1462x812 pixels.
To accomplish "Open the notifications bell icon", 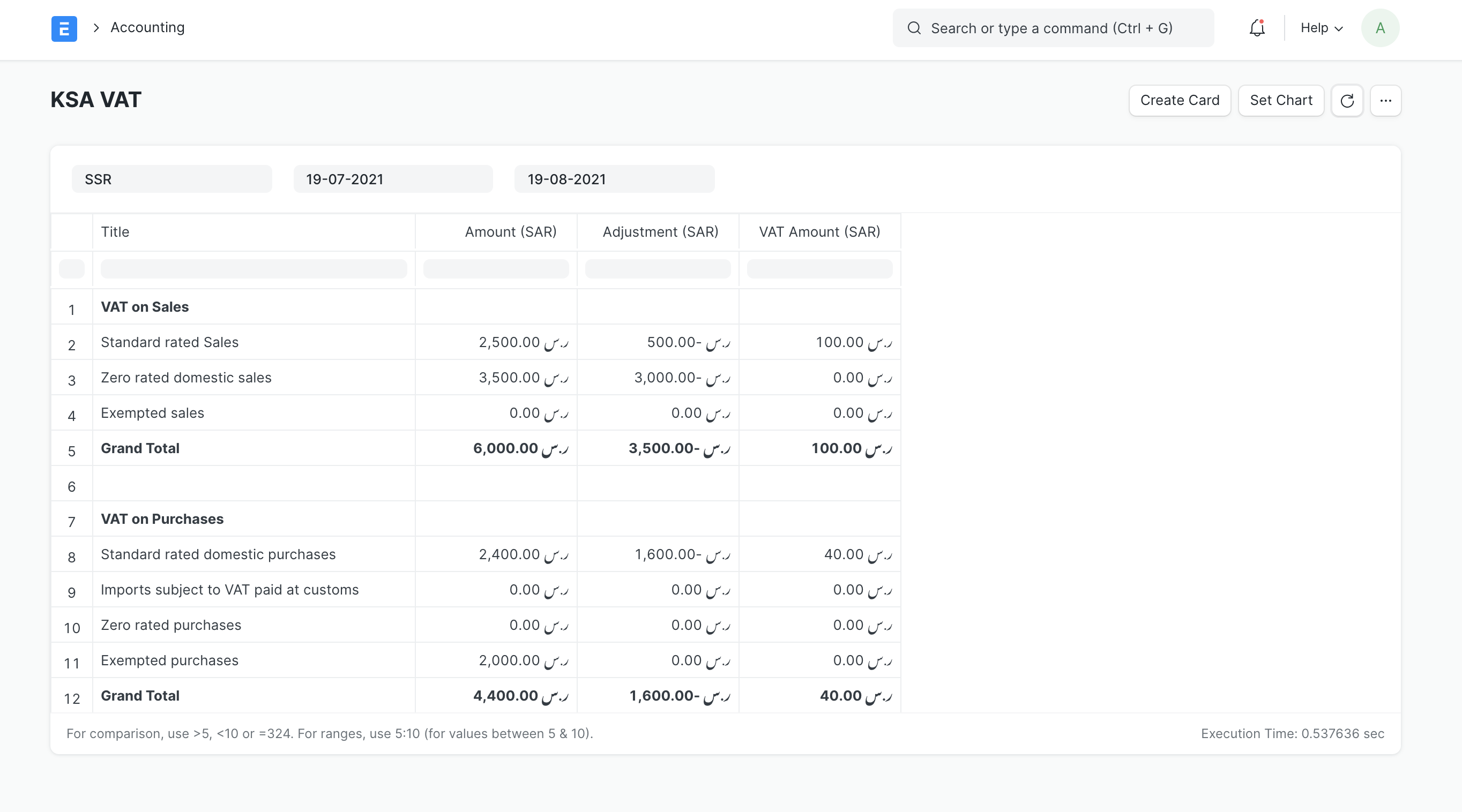I will [x=1257, y=28].
